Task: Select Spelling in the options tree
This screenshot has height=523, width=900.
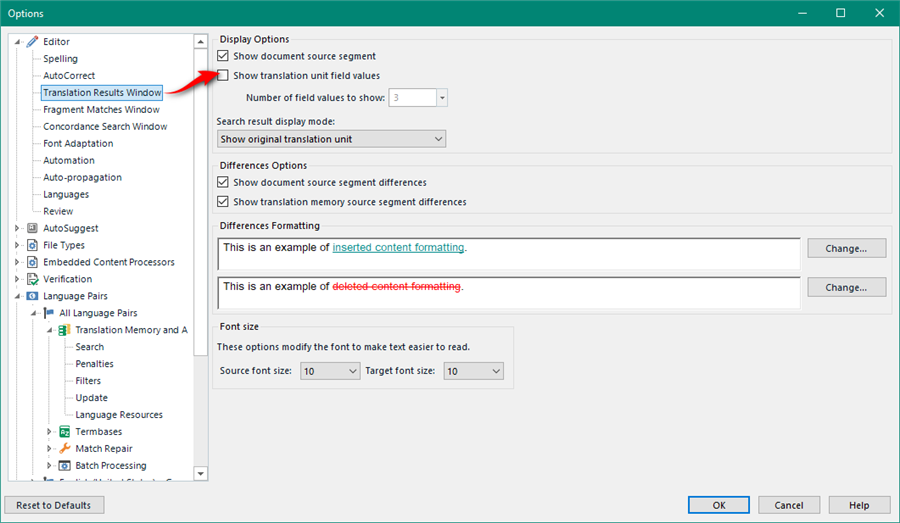Action: pos(60,59)
